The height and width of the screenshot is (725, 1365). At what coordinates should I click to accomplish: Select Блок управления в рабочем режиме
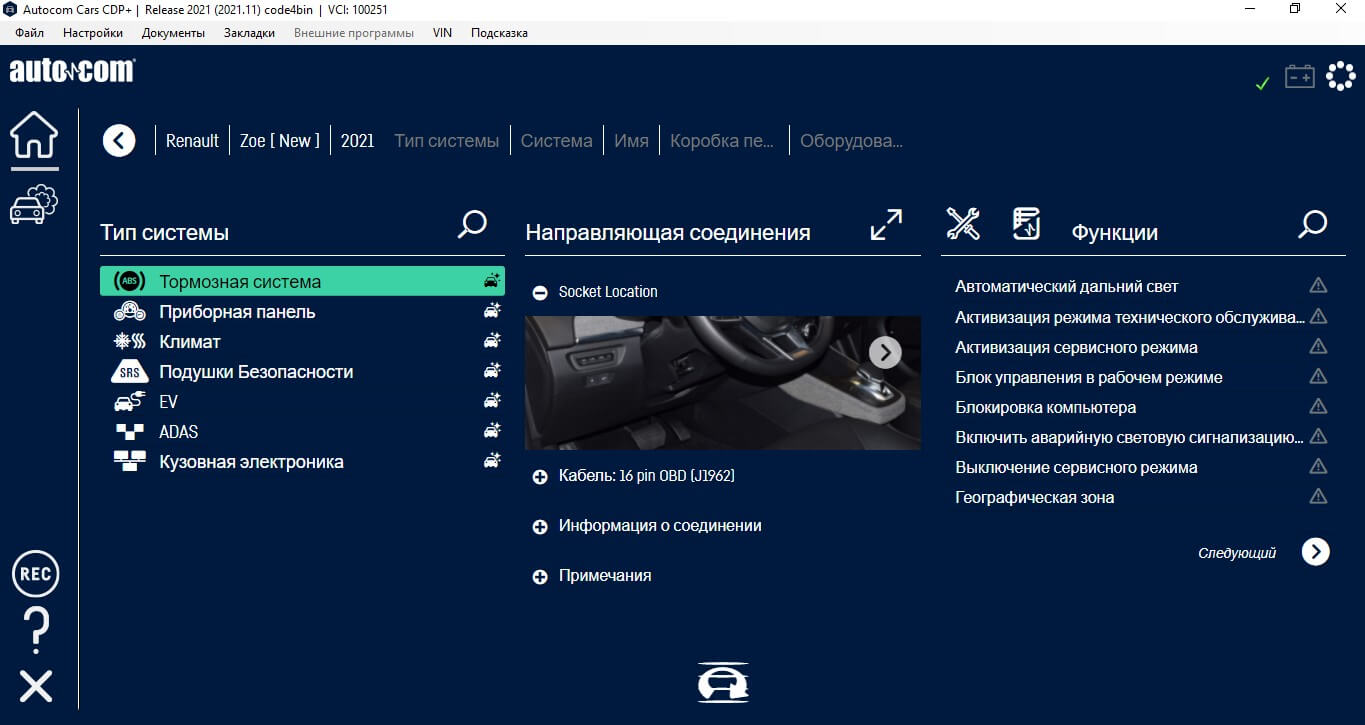tap(1088, 377)
